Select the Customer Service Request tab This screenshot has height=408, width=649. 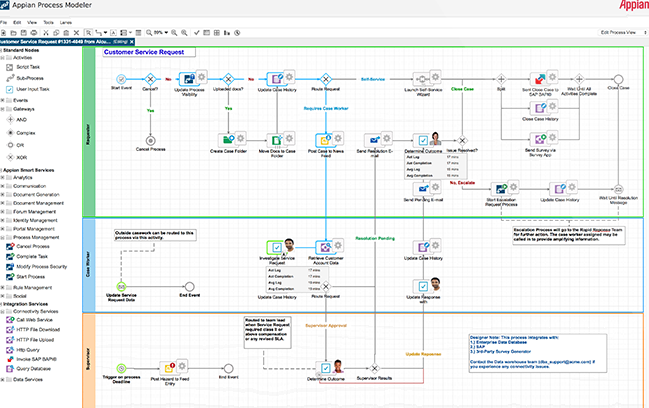[x=60, y=40]
